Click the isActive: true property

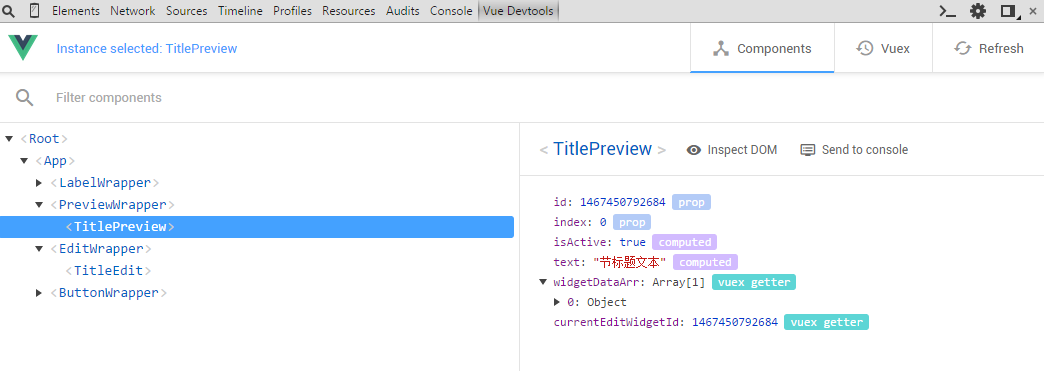point(599,242)
